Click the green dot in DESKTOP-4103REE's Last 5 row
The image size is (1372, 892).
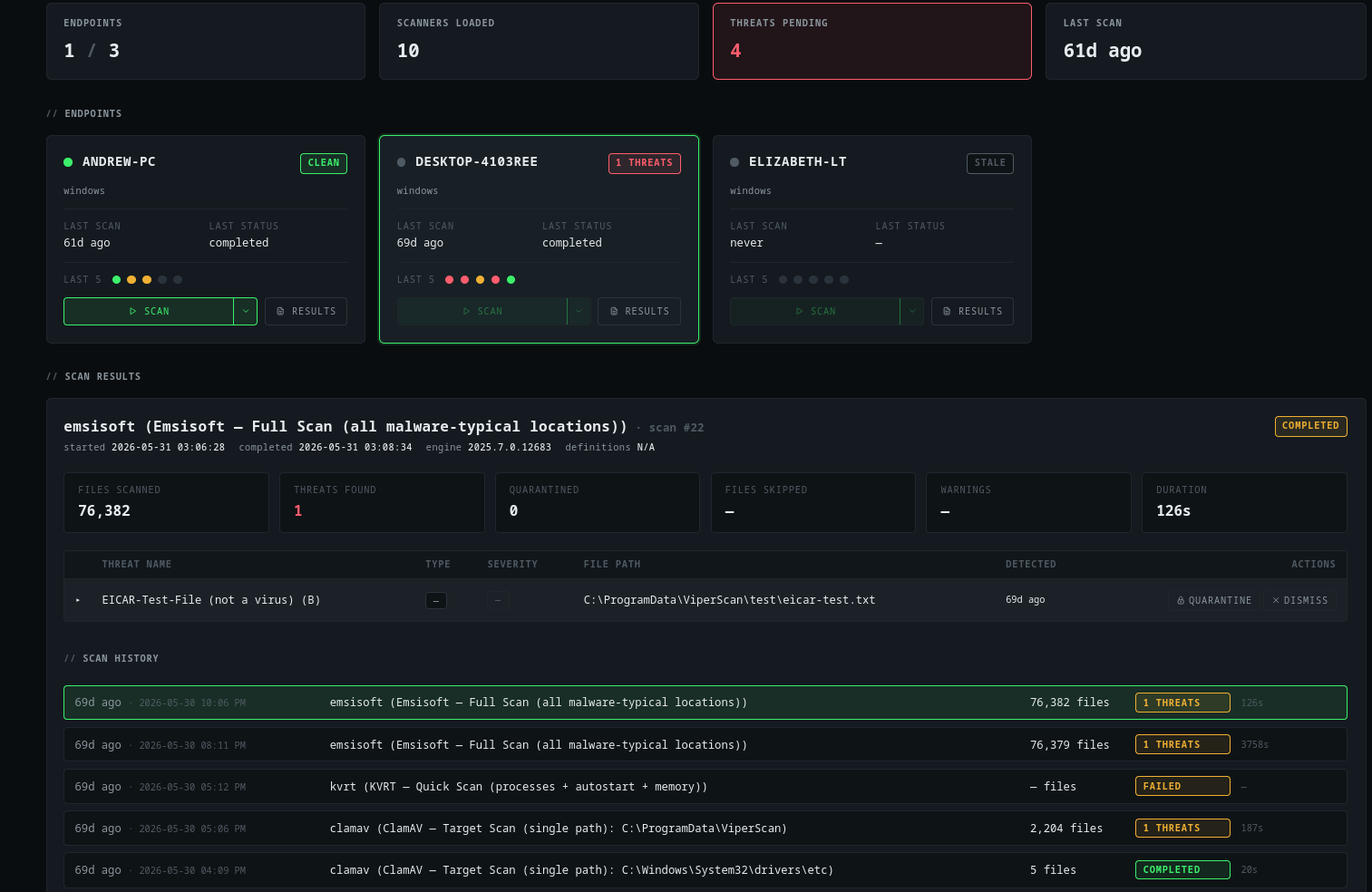511,280
